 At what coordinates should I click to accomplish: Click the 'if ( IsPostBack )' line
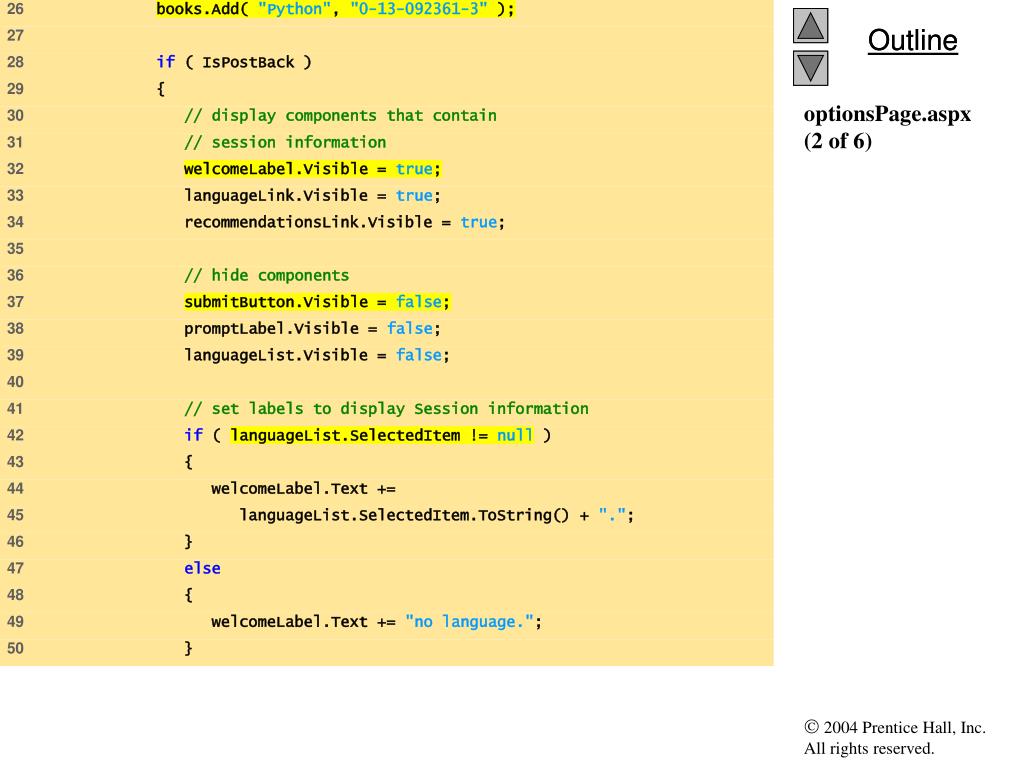[234, 62]
